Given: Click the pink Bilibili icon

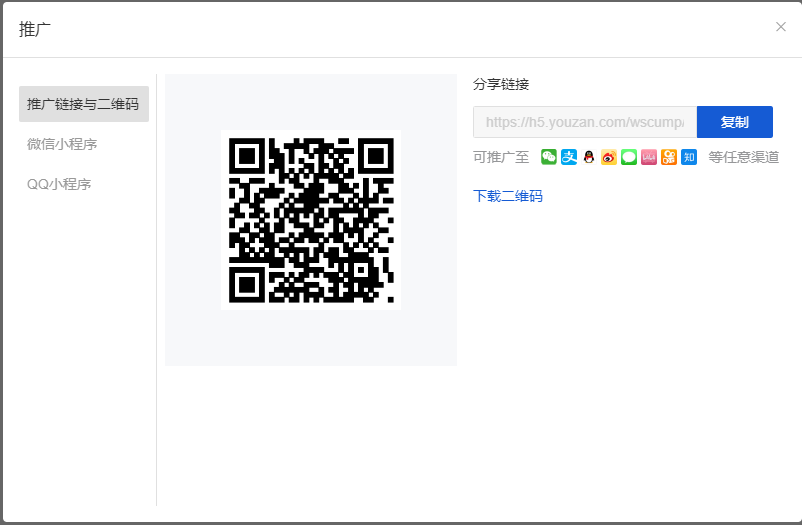Looking at the screenshot, I should pyautogui.click(x=649, y=157).
